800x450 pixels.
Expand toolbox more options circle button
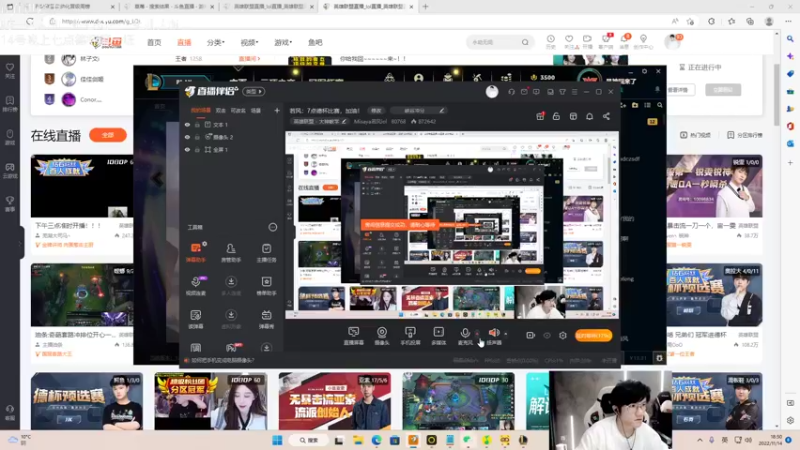(x=273, y=227)
